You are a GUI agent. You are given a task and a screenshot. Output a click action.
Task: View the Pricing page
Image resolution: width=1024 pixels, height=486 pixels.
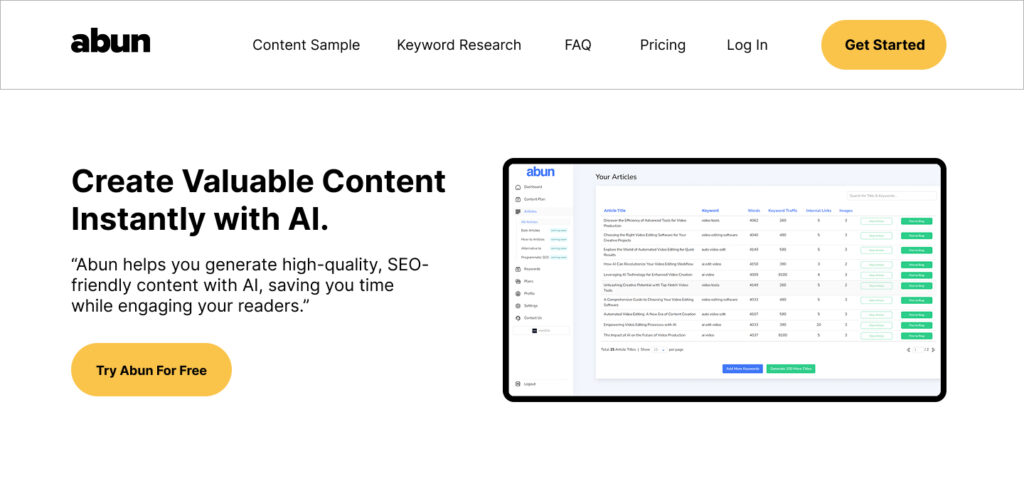[662, 45]
